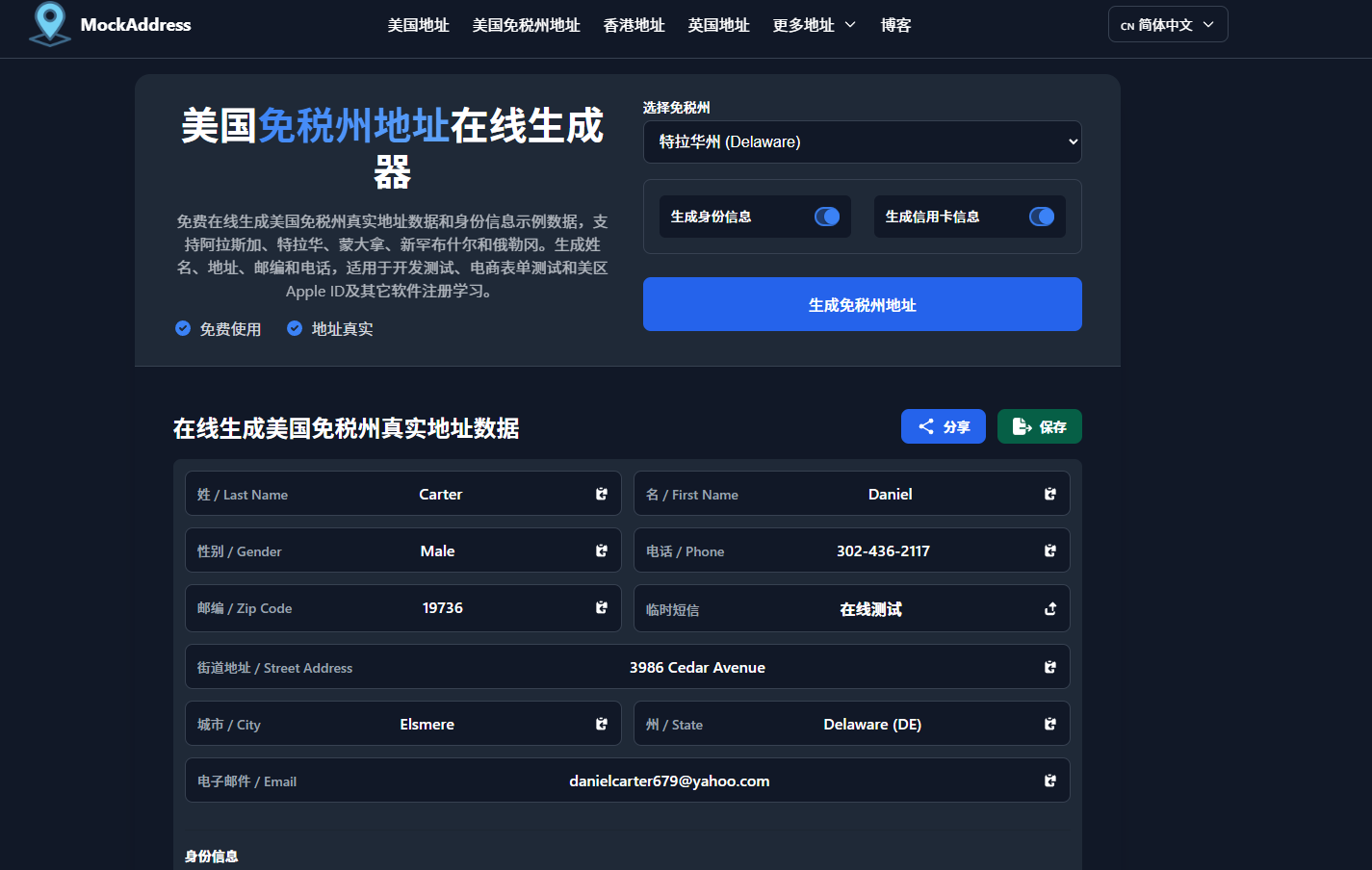
Task: Copy the First Name Daniel
Action: 1049,494
